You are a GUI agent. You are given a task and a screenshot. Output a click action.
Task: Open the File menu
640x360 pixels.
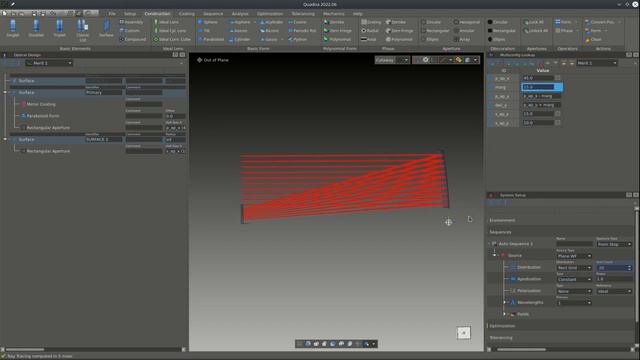112,13
